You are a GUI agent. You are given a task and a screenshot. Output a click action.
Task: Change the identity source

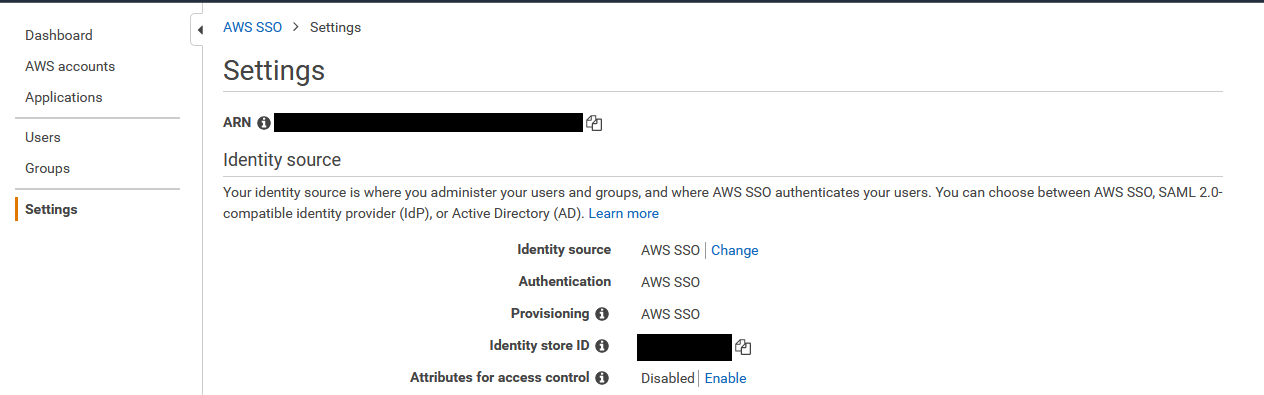coord(735,250)
